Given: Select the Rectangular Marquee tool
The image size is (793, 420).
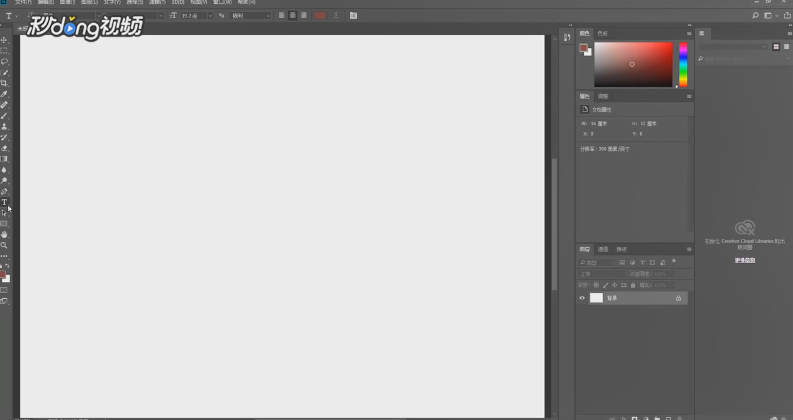Looking at the screenshot, I should tap(4, 51).
